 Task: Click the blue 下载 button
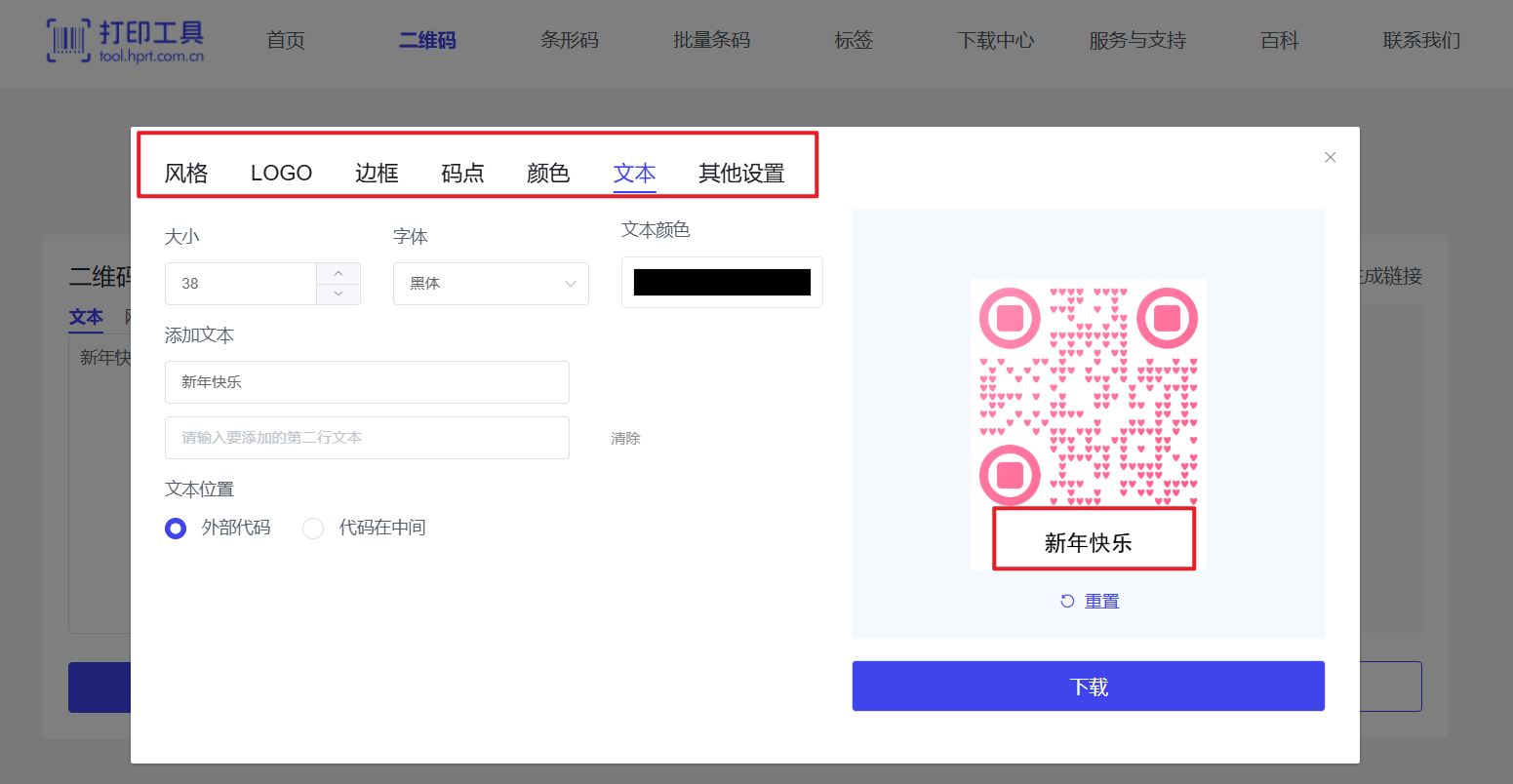(x=1089, y=686)
